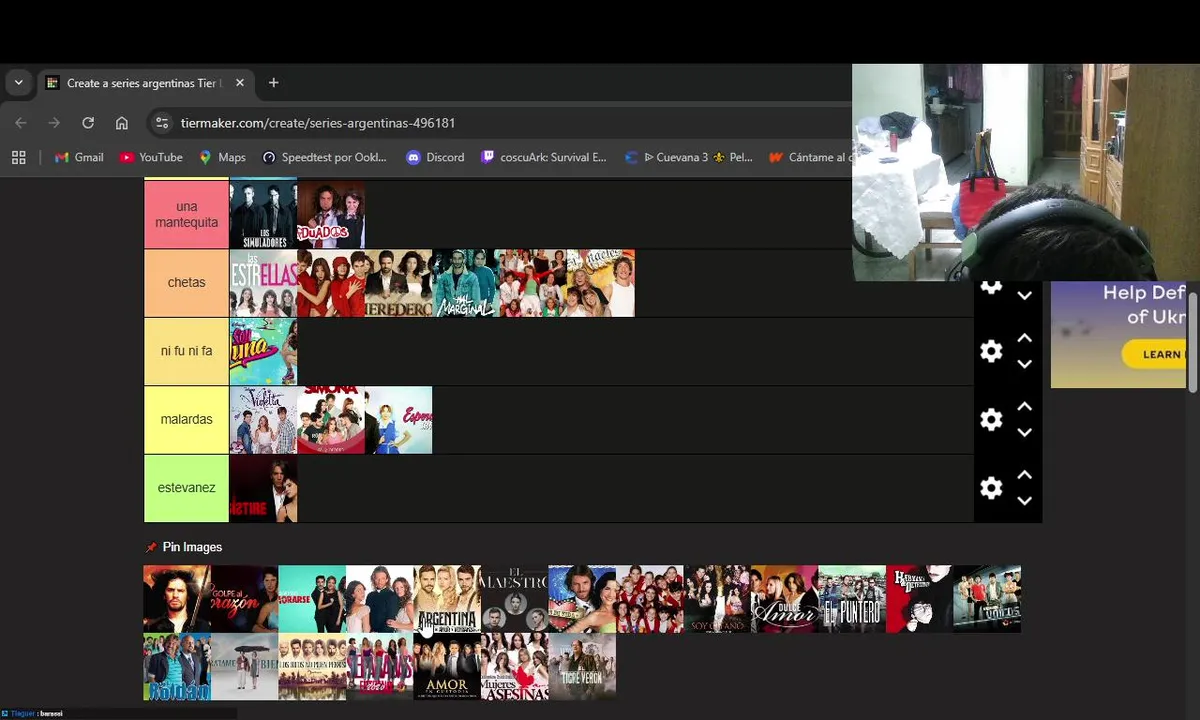Click the page vertical scrollbar

point(1193,340)
